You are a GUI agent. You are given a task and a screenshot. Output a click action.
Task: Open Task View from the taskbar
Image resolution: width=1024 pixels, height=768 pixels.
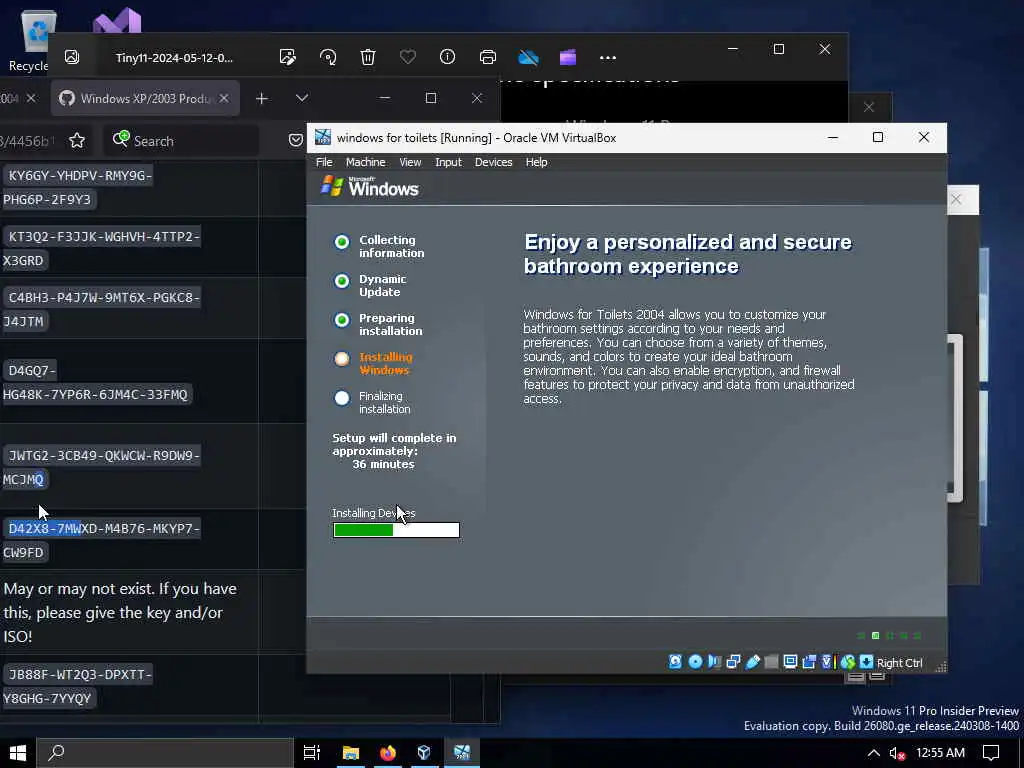[312, 753]
